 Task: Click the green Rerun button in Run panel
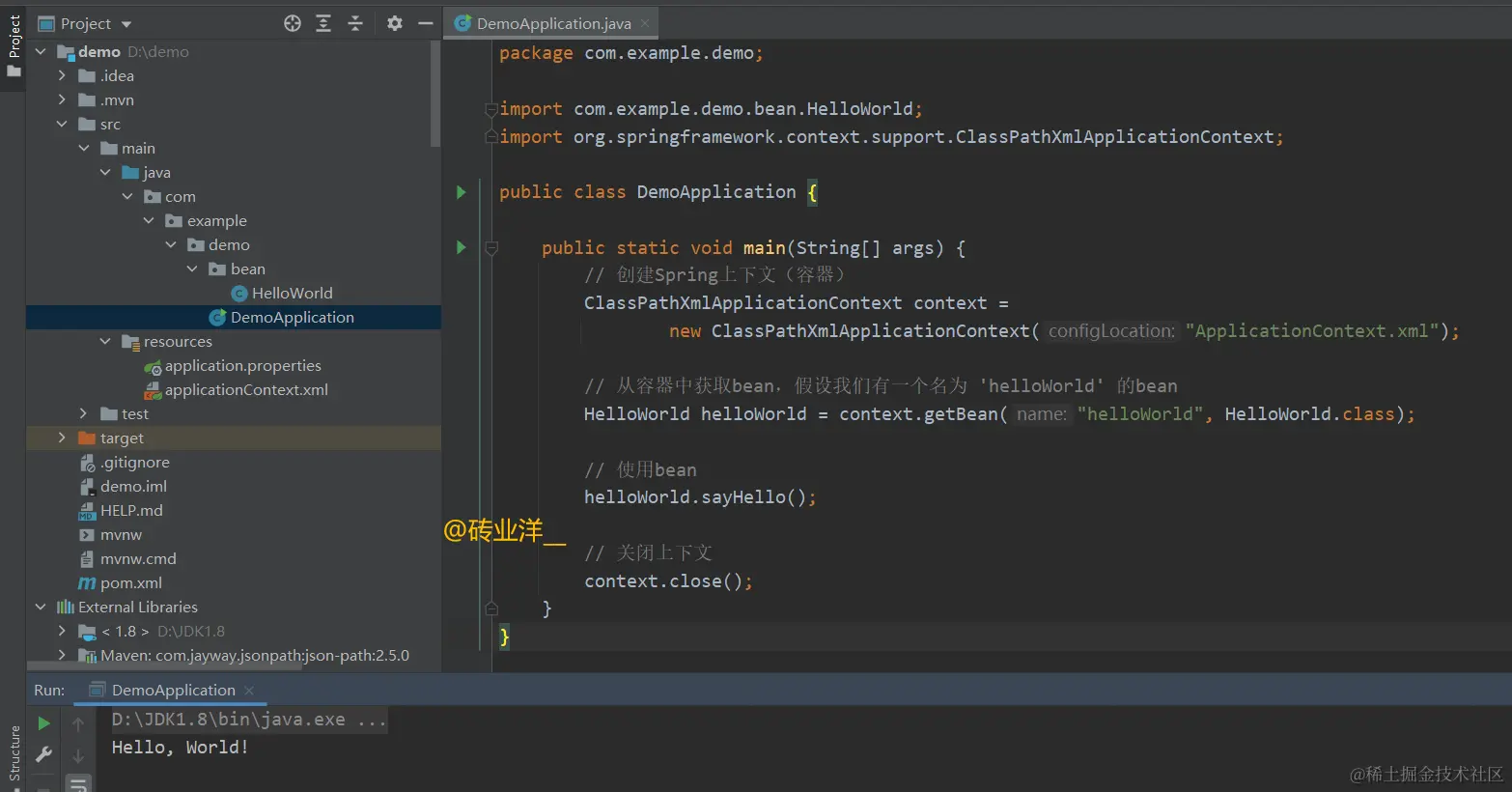[43, 723]
